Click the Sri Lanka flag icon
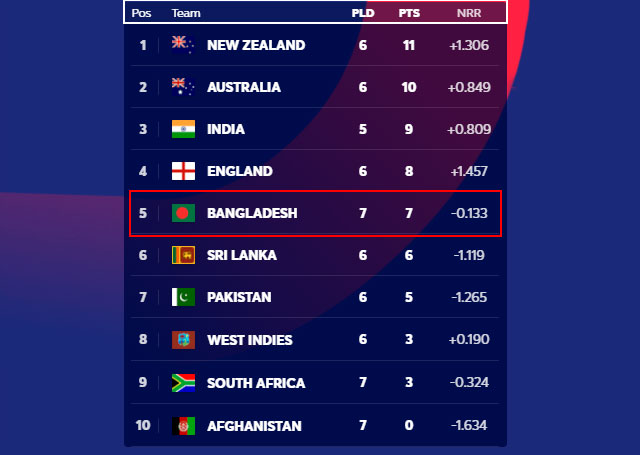640x455 pixels. point(183,255)
